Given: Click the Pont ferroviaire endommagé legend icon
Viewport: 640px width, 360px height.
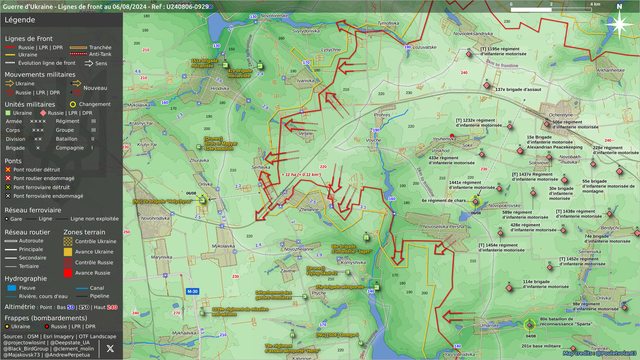Looking at the screenshot, I should coord(8,196).
